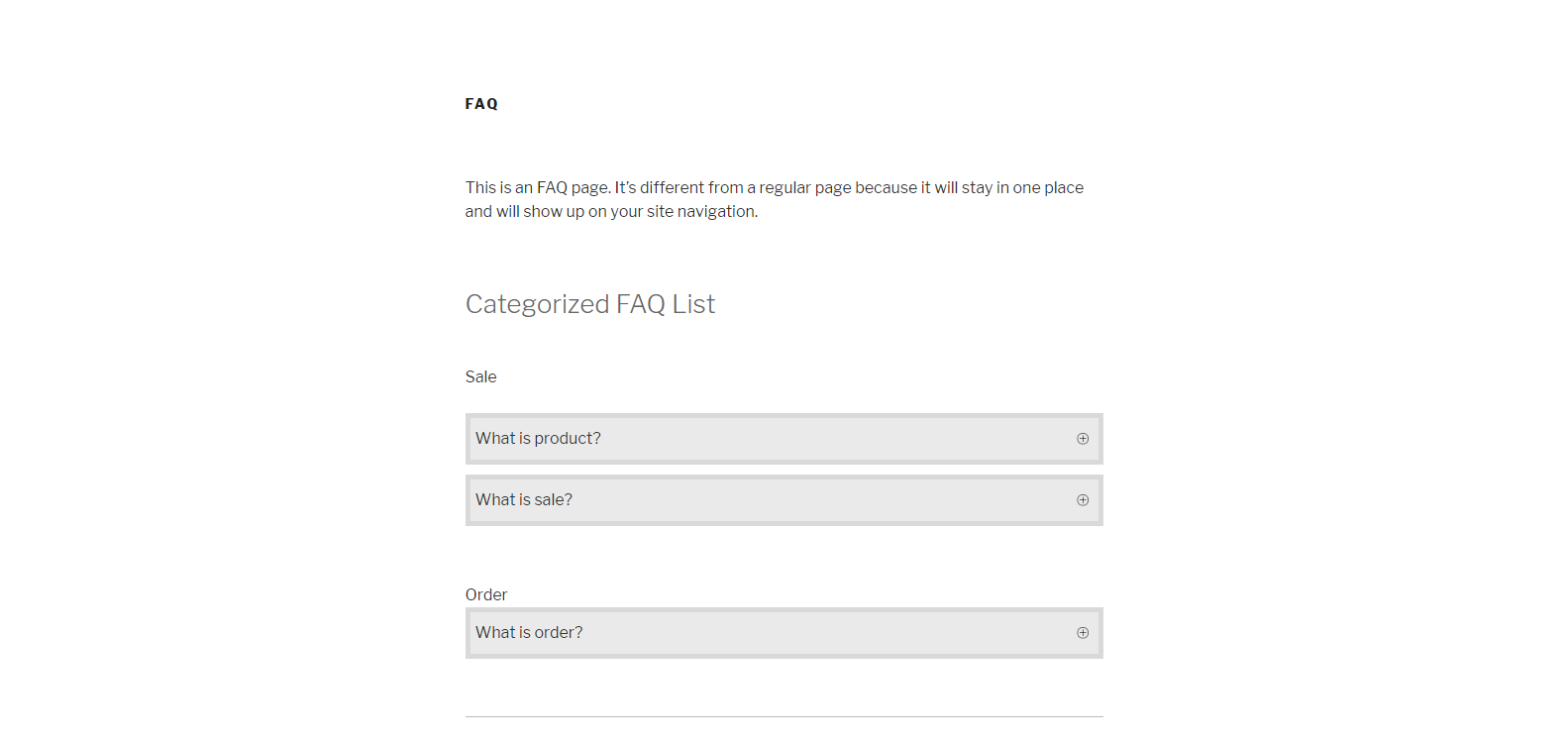Image resolution: width=1568 pixels, height=743 pixels.
Task: Click the word "product?" in the first question
Action: coord(568,439)
